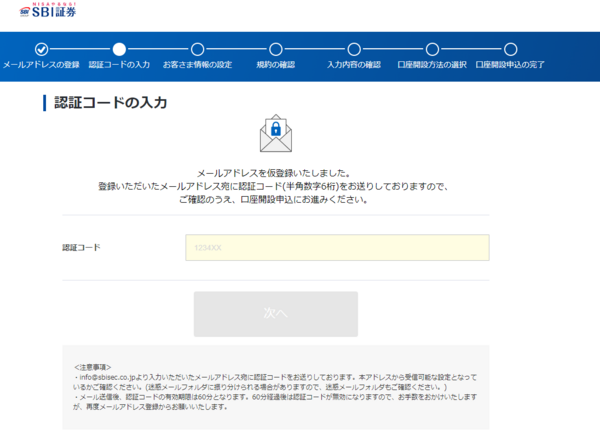The height and width of the screenshot is (435, 600).
Task: Select the 規約の確認 step label
Action: 276,65
